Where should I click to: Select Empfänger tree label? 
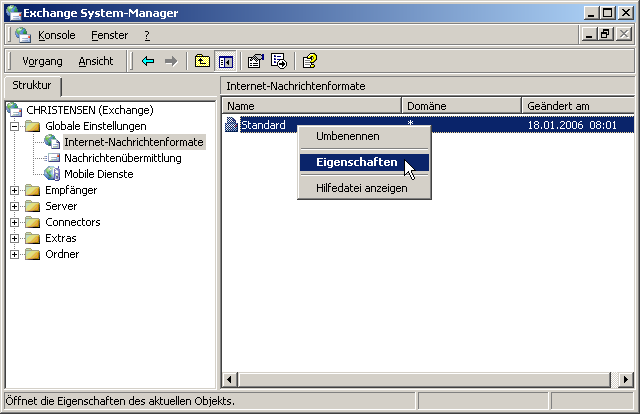click(71, 190)
